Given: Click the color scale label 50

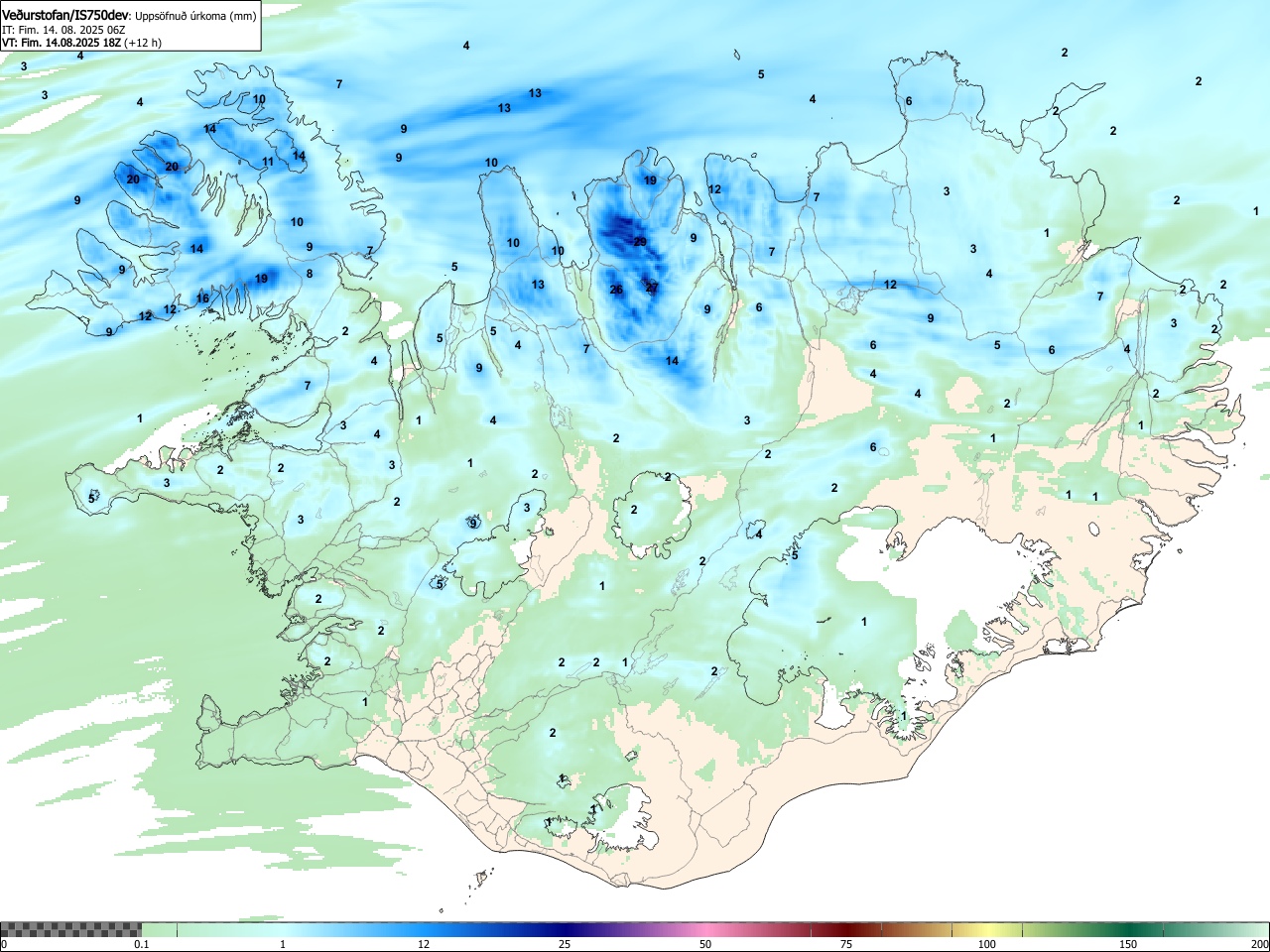Looking at the screenshot, I should point(705,944).
